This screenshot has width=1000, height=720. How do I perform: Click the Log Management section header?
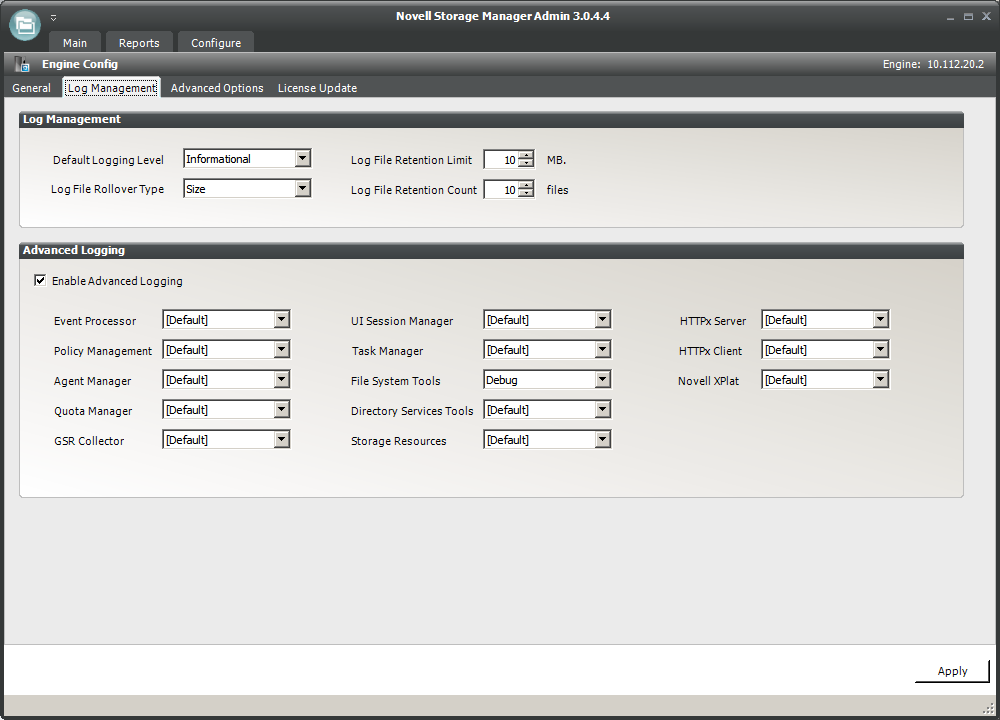point(491,119)
